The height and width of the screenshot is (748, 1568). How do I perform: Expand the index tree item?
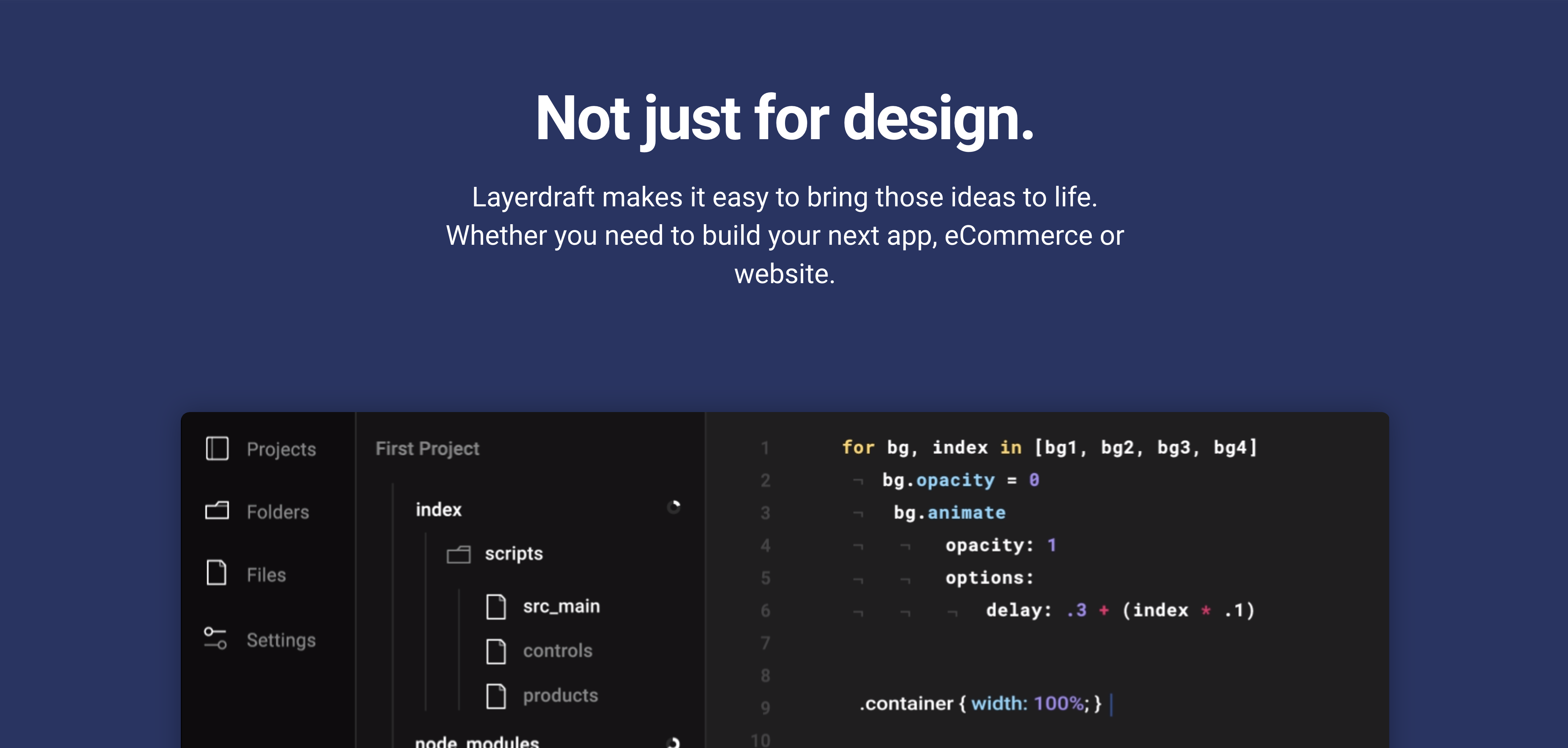[438, 509]
